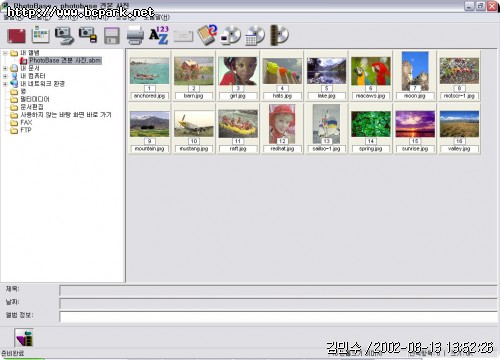
Task: Select the 문서편집 folder
Action: (32, 107)
